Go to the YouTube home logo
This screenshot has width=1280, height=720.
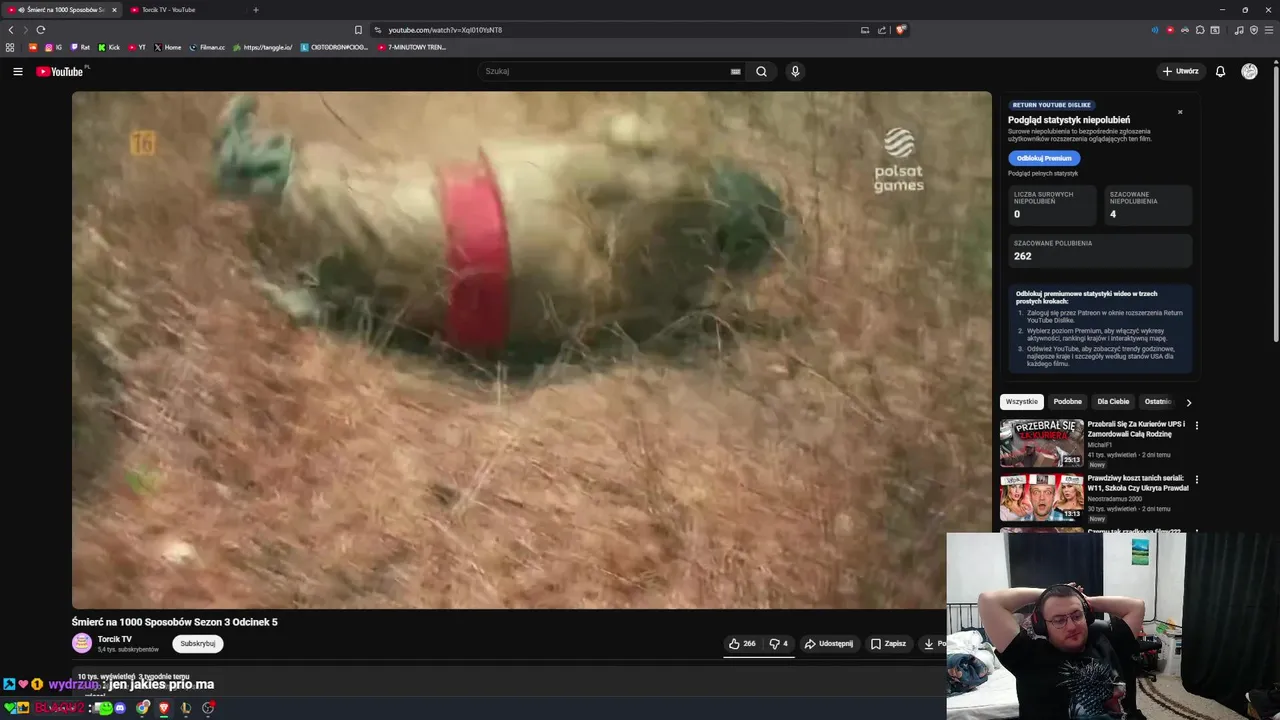pos(60,71)
